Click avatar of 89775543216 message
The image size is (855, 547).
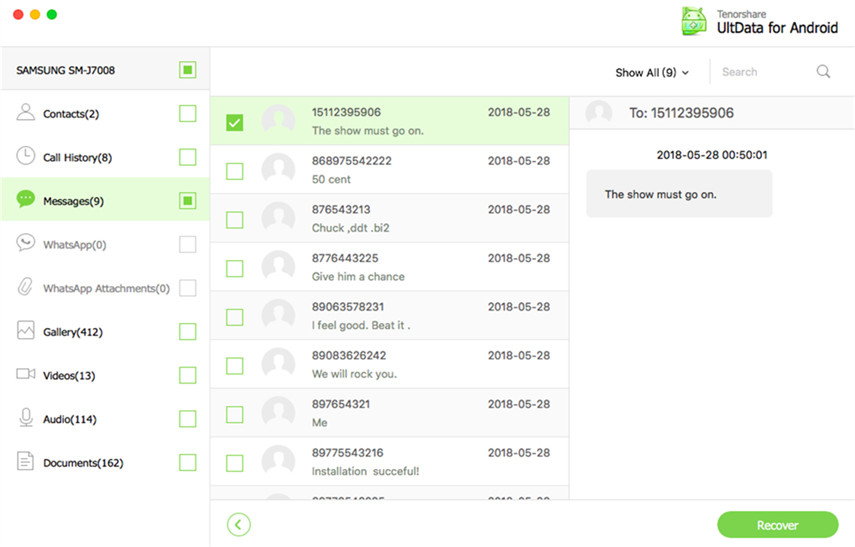point(279,461)
